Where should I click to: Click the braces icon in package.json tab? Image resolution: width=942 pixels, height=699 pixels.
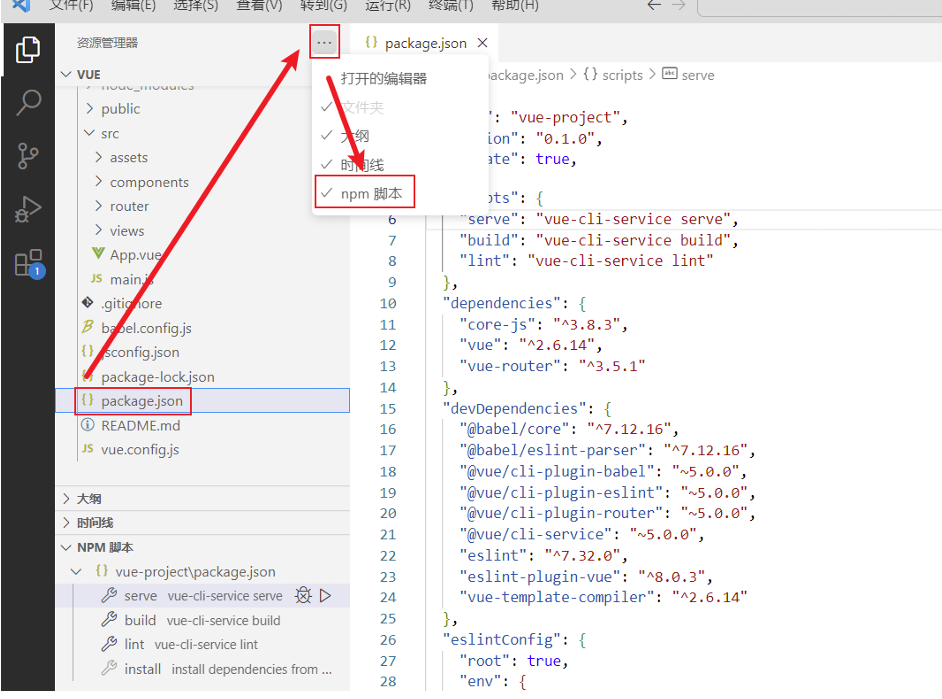point(371,42)
